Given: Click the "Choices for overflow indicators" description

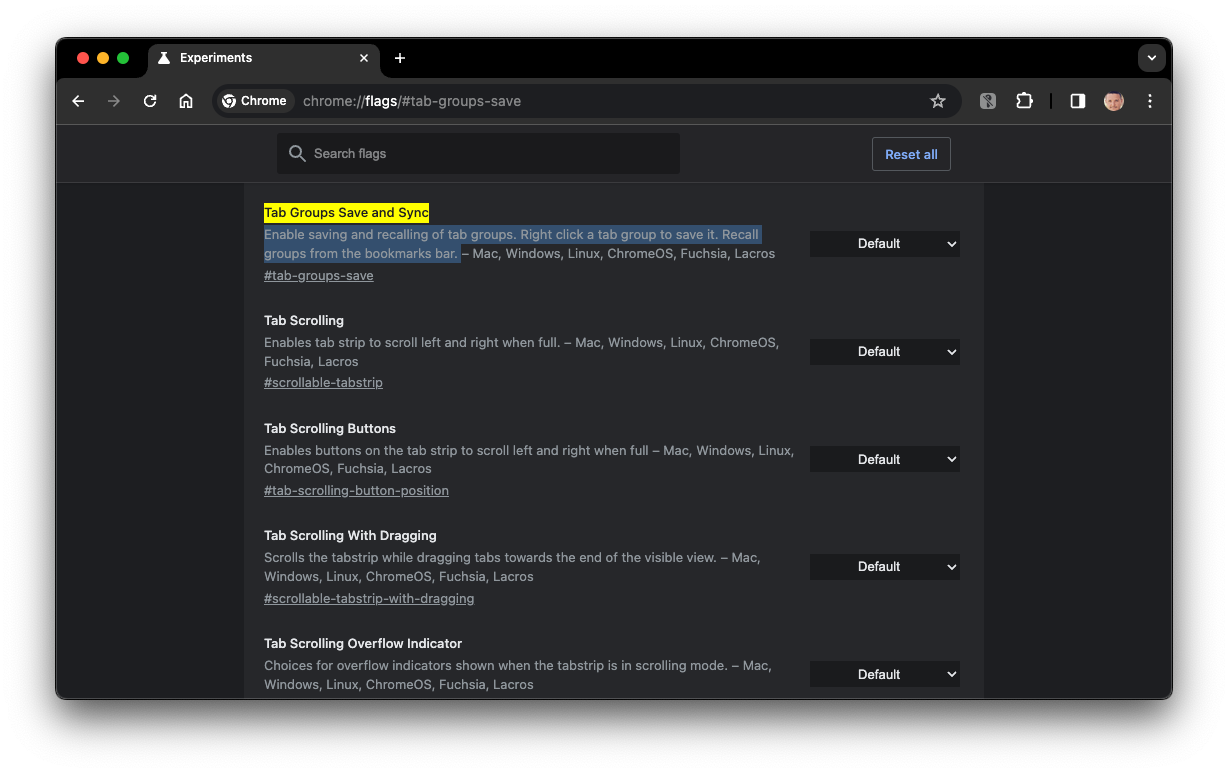Looking at the screenshot, I should pos(517,675).
